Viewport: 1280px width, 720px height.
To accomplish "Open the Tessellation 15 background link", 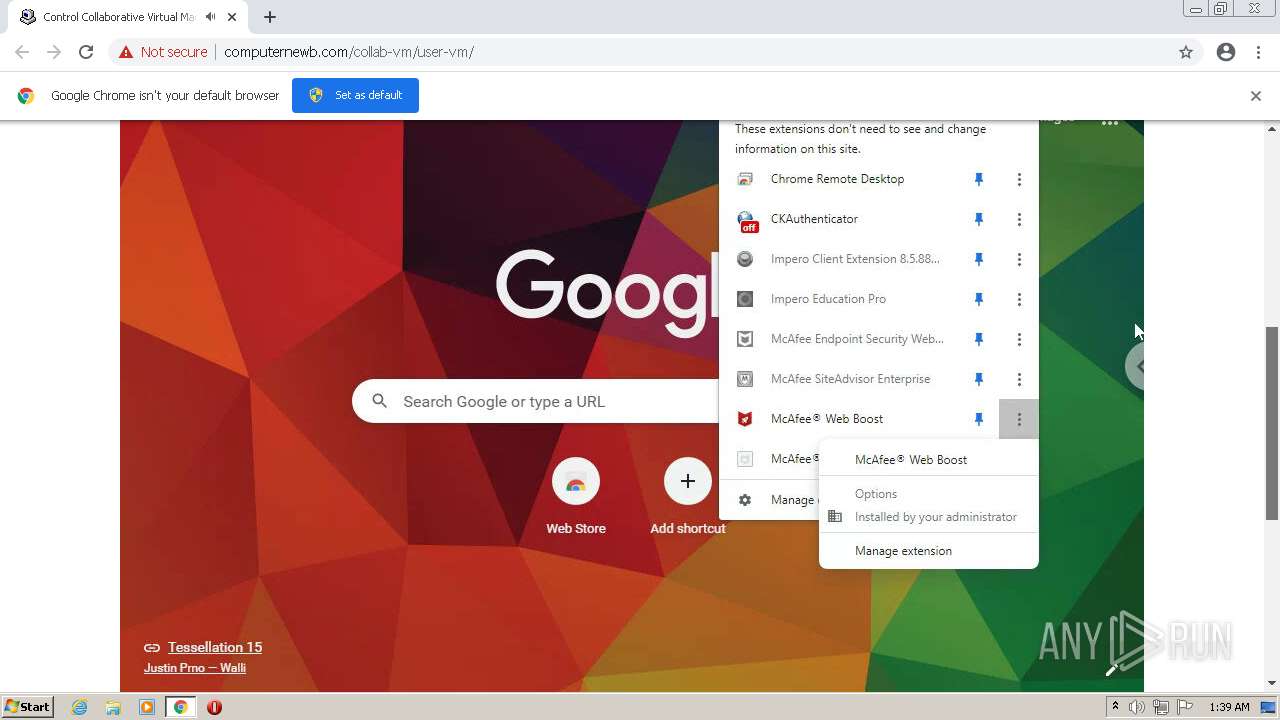I will click(x=215, y=647).
